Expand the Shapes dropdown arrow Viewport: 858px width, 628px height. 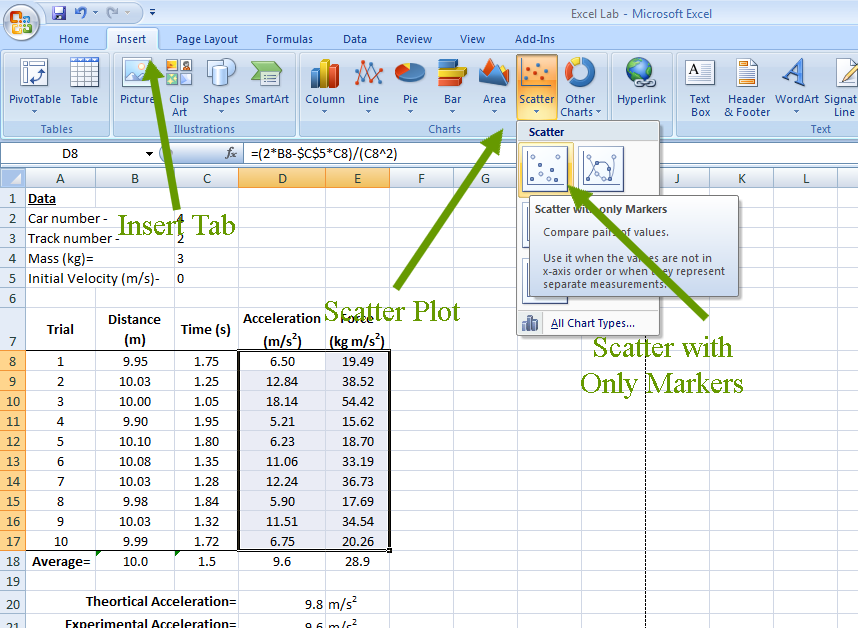(221, 112)
